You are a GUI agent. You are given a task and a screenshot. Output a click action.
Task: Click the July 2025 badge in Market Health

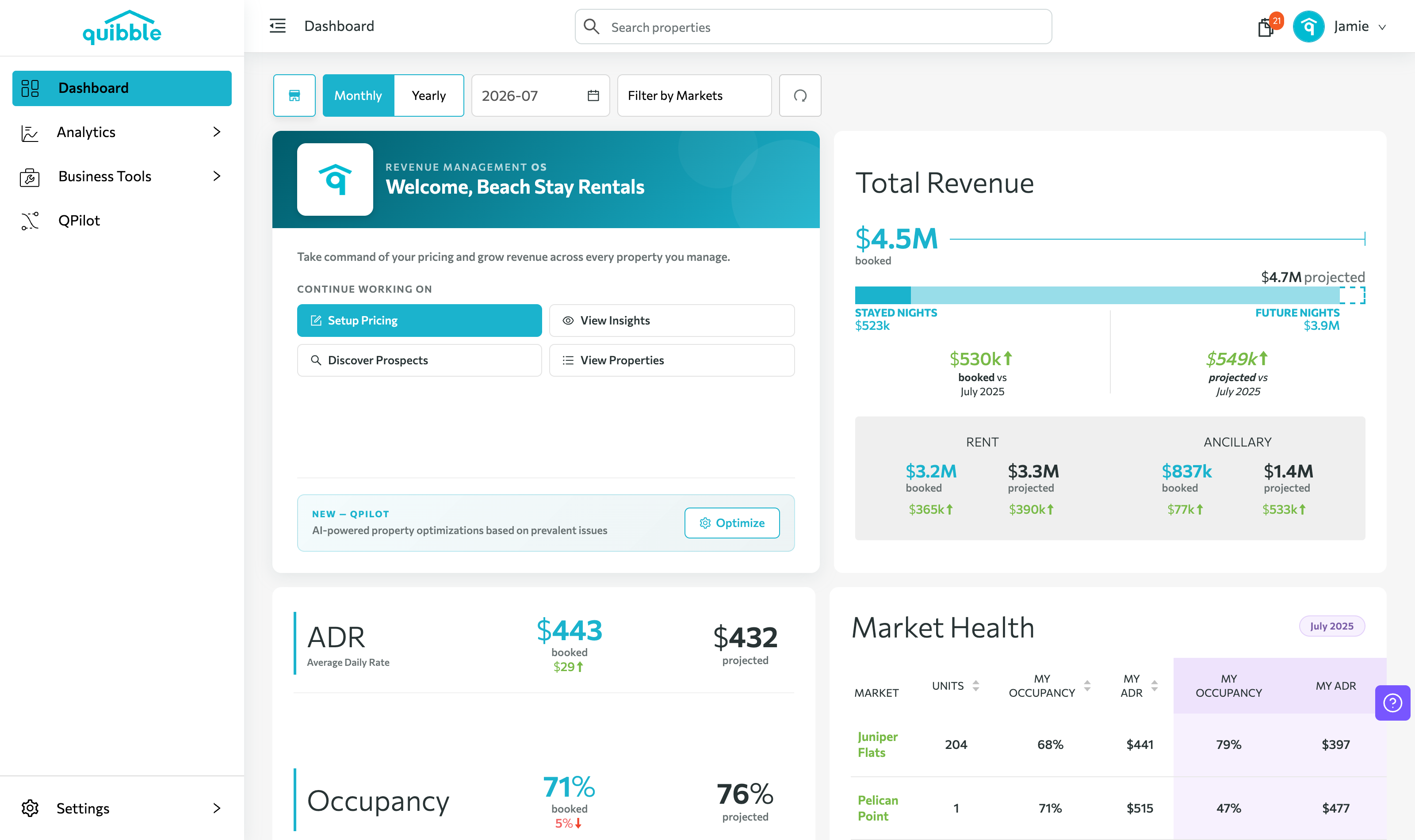point(1331,626)
